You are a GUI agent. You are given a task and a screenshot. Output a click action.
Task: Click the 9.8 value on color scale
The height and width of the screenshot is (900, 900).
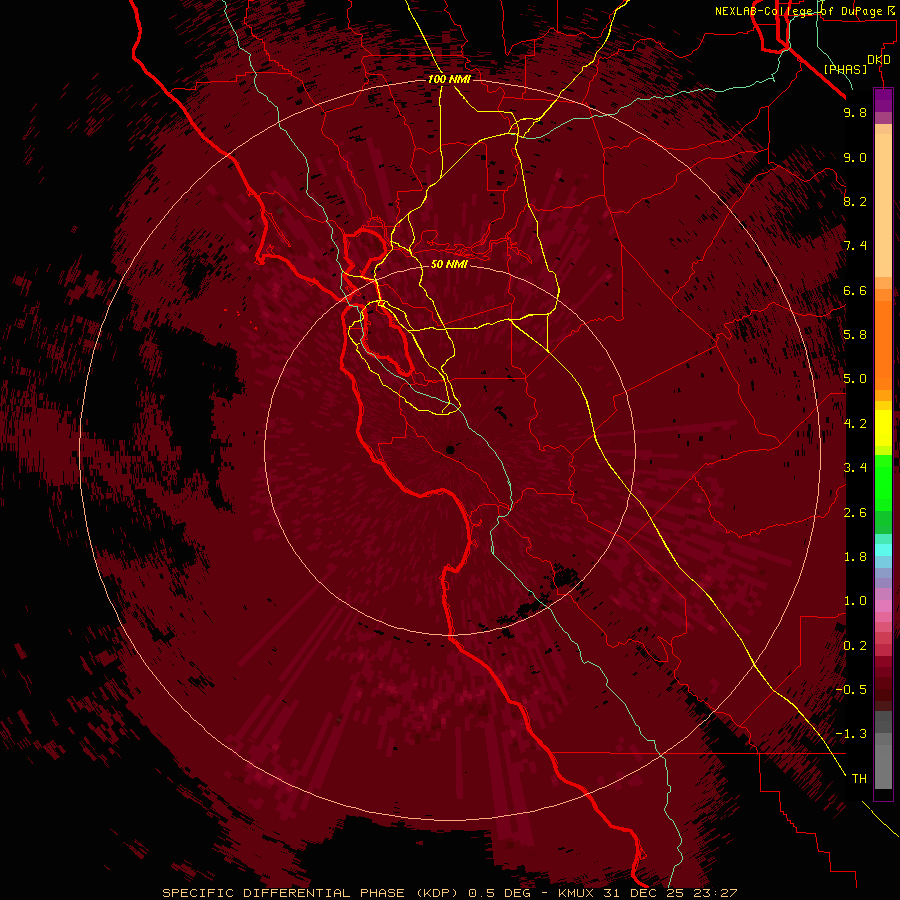click(855, 112)
